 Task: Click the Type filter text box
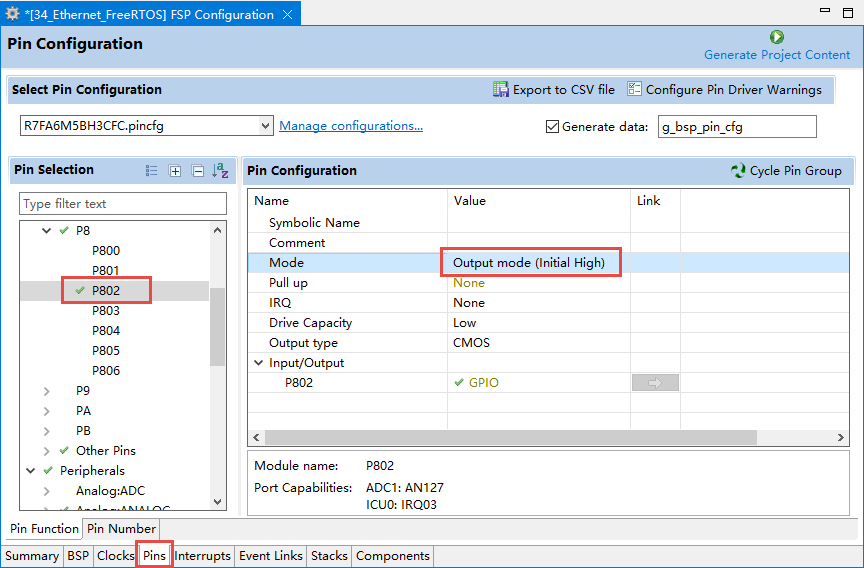pos(123,204)
